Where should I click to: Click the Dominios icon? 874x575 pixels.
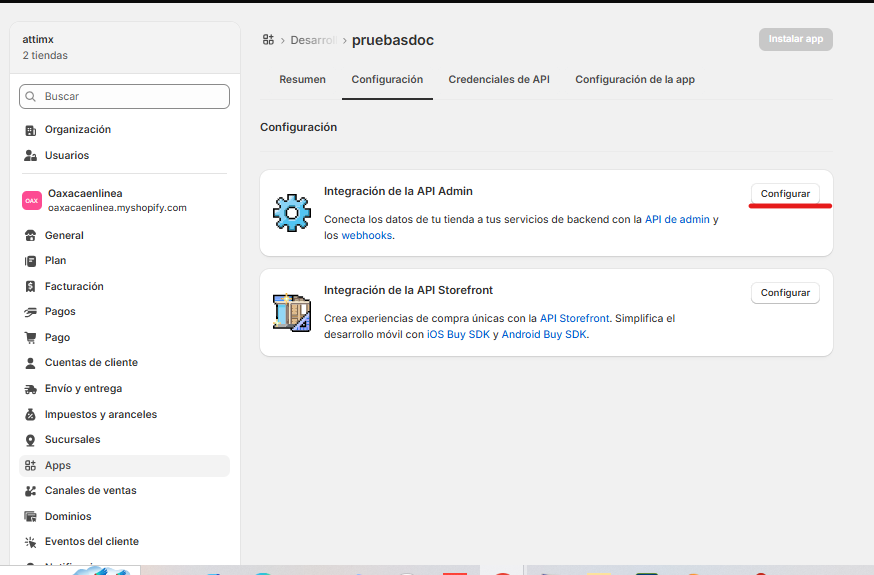pos(31,516)
